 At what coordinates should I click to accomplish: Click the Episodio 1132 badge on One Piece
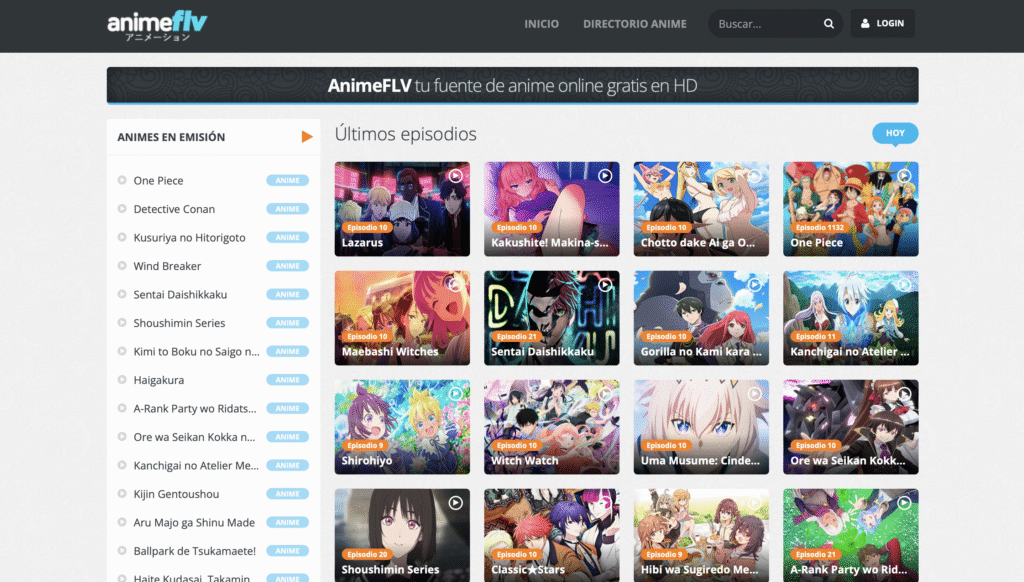(820, 227)
